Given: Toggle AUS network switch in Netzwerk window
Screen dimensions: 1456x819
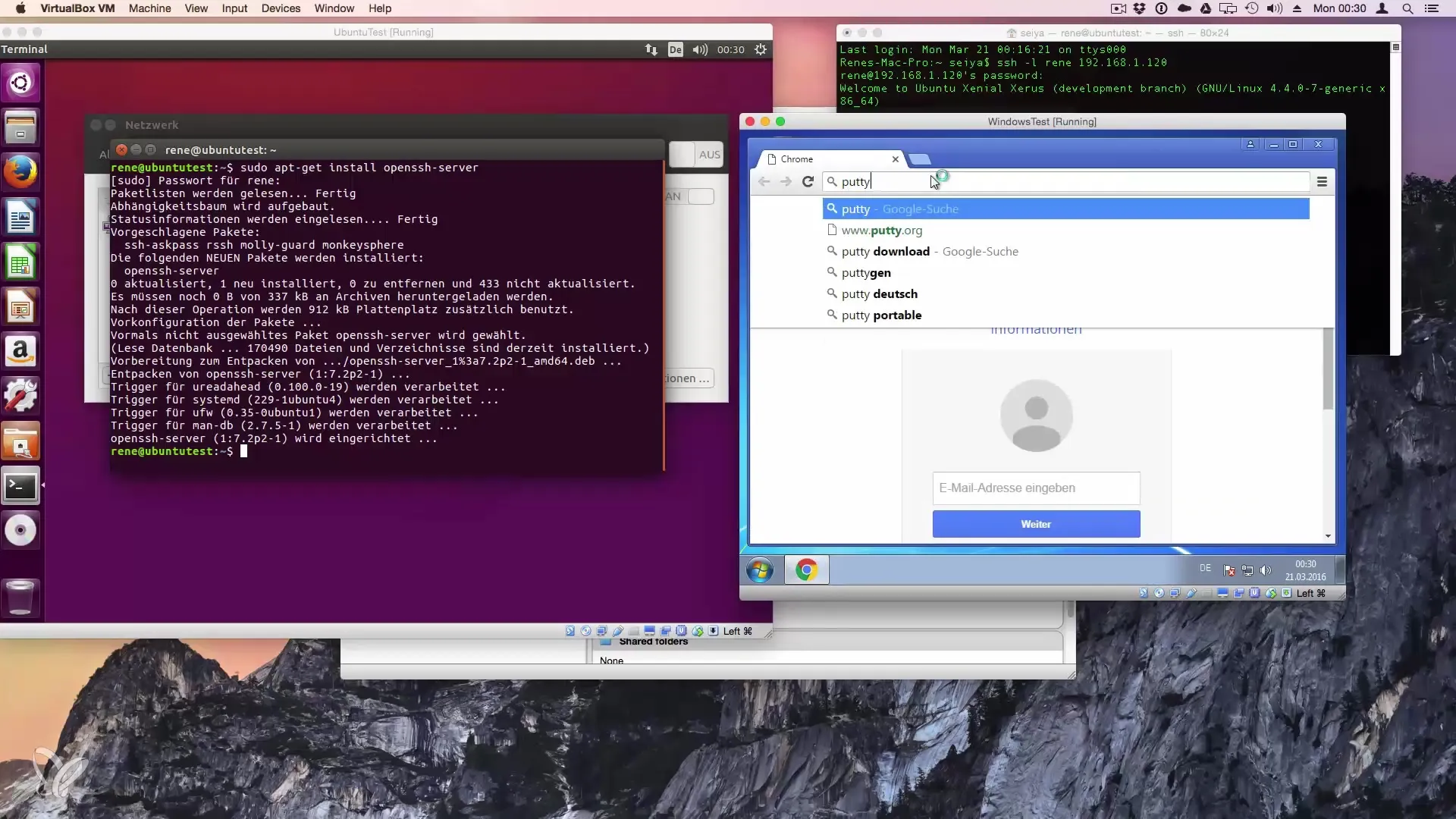Looking at the screenshot, I should 695,155.
